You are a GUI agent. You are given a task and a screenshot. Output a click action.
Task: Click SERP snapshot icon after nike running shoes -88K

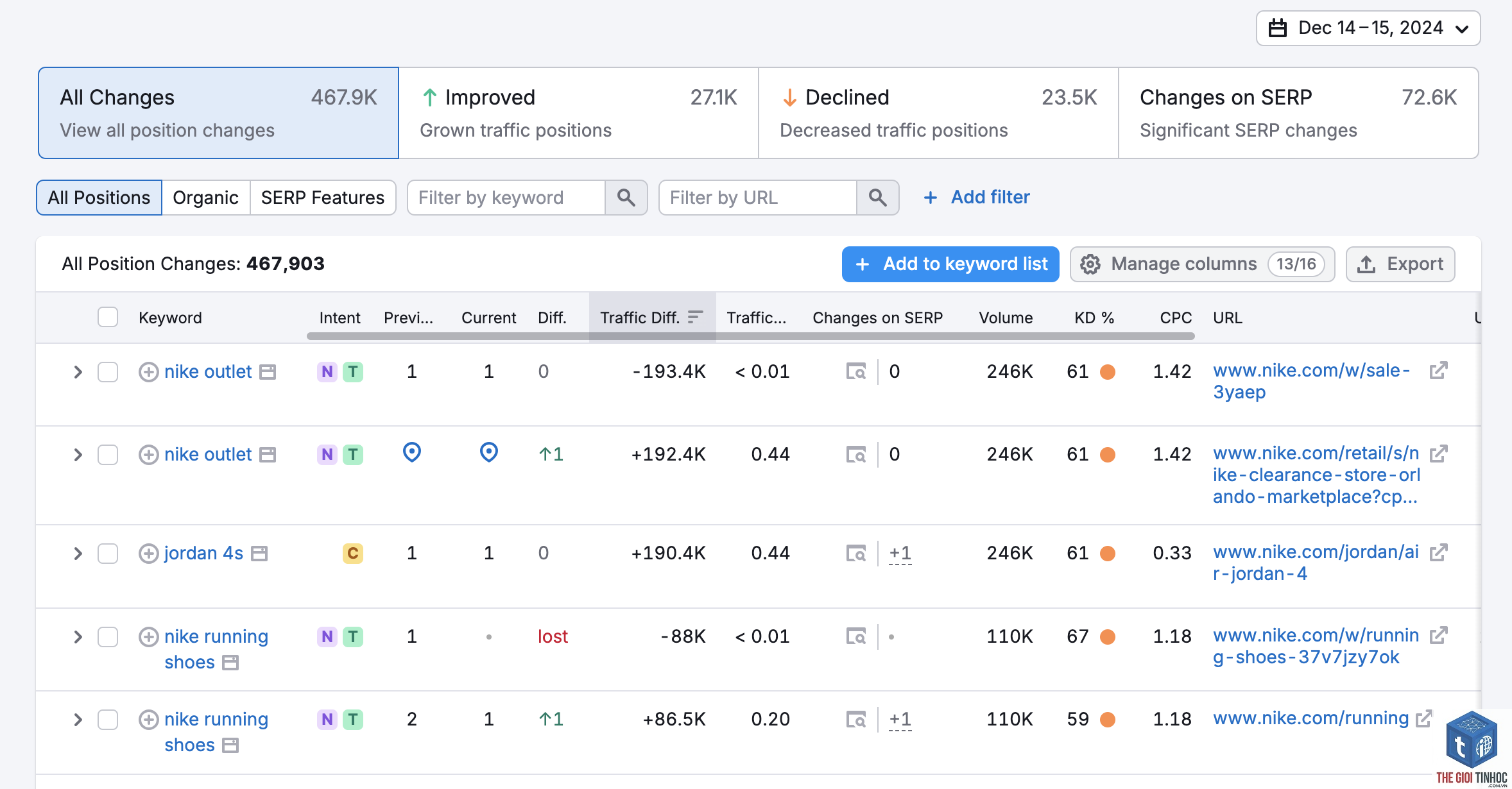click(230, 663)
